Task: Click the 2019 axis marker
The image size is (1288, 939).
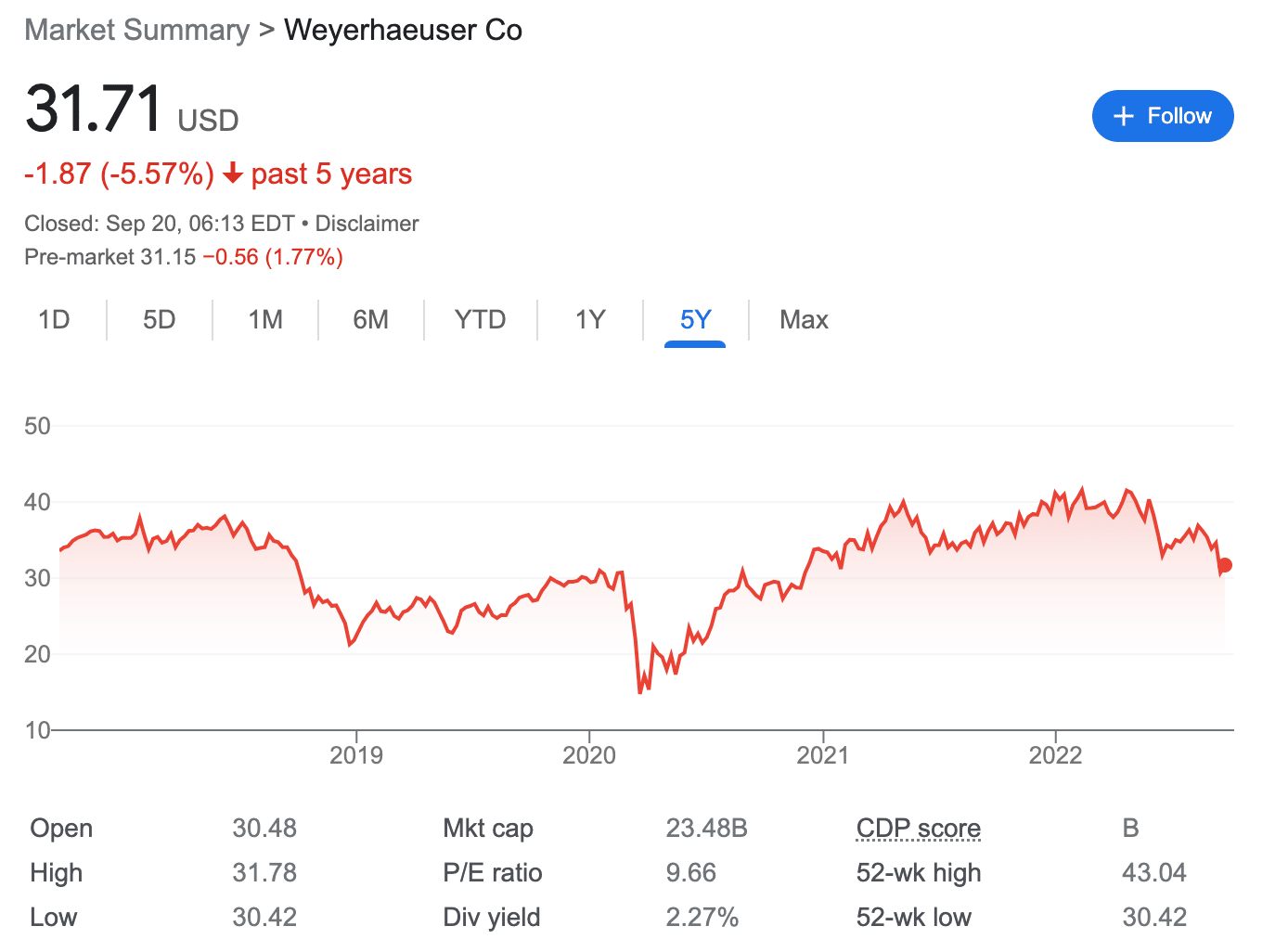Action: (356, 754)
